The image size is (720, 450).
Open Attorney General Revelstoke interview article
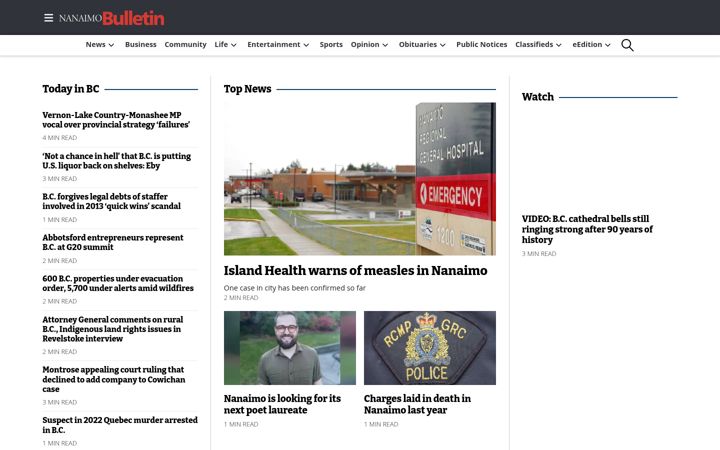(112, 329)
